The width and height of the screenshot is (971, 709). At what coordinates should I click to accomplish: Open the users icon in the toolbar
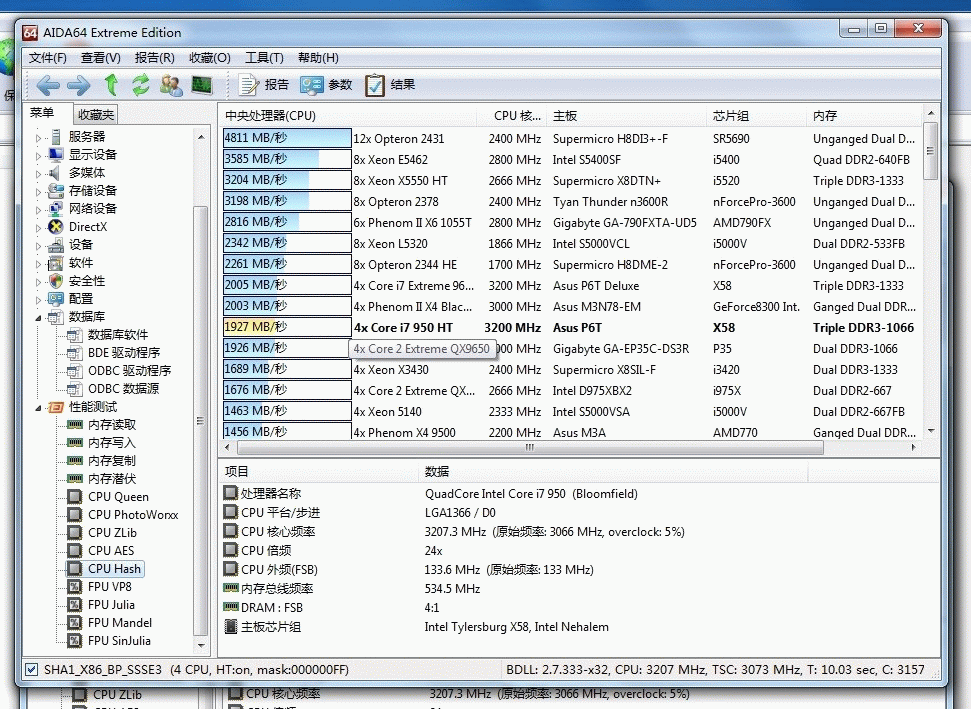(x=171, y=86)
